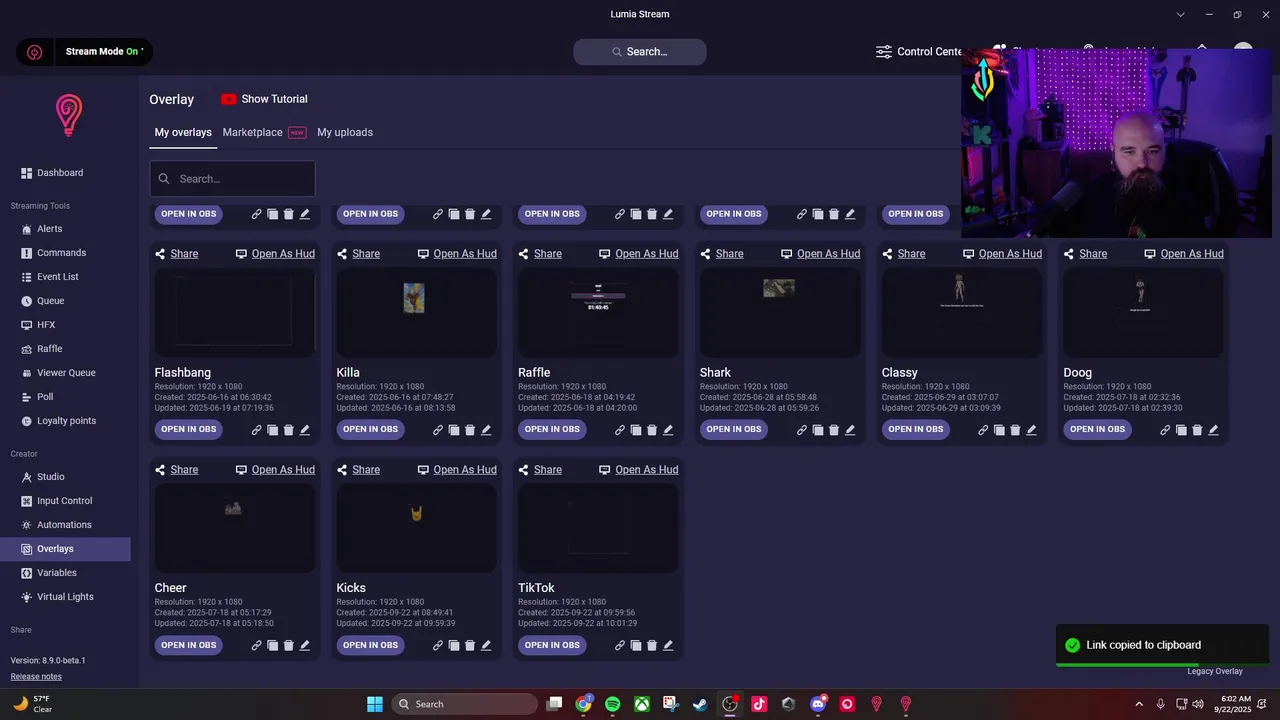Edit the Raffle overlay with pencil icon
Image resolution: width=1280 pixels, height=720 pixels.
click(x=668, y=430)
